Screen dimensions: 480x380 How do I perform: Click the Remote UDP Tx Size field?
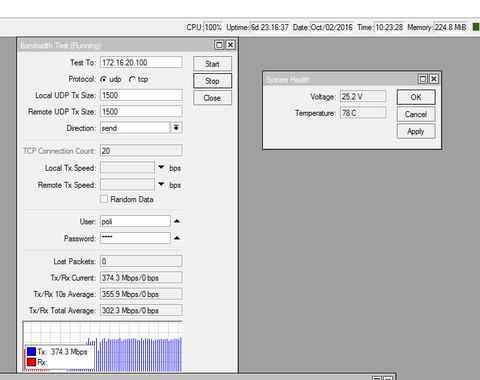141,111
